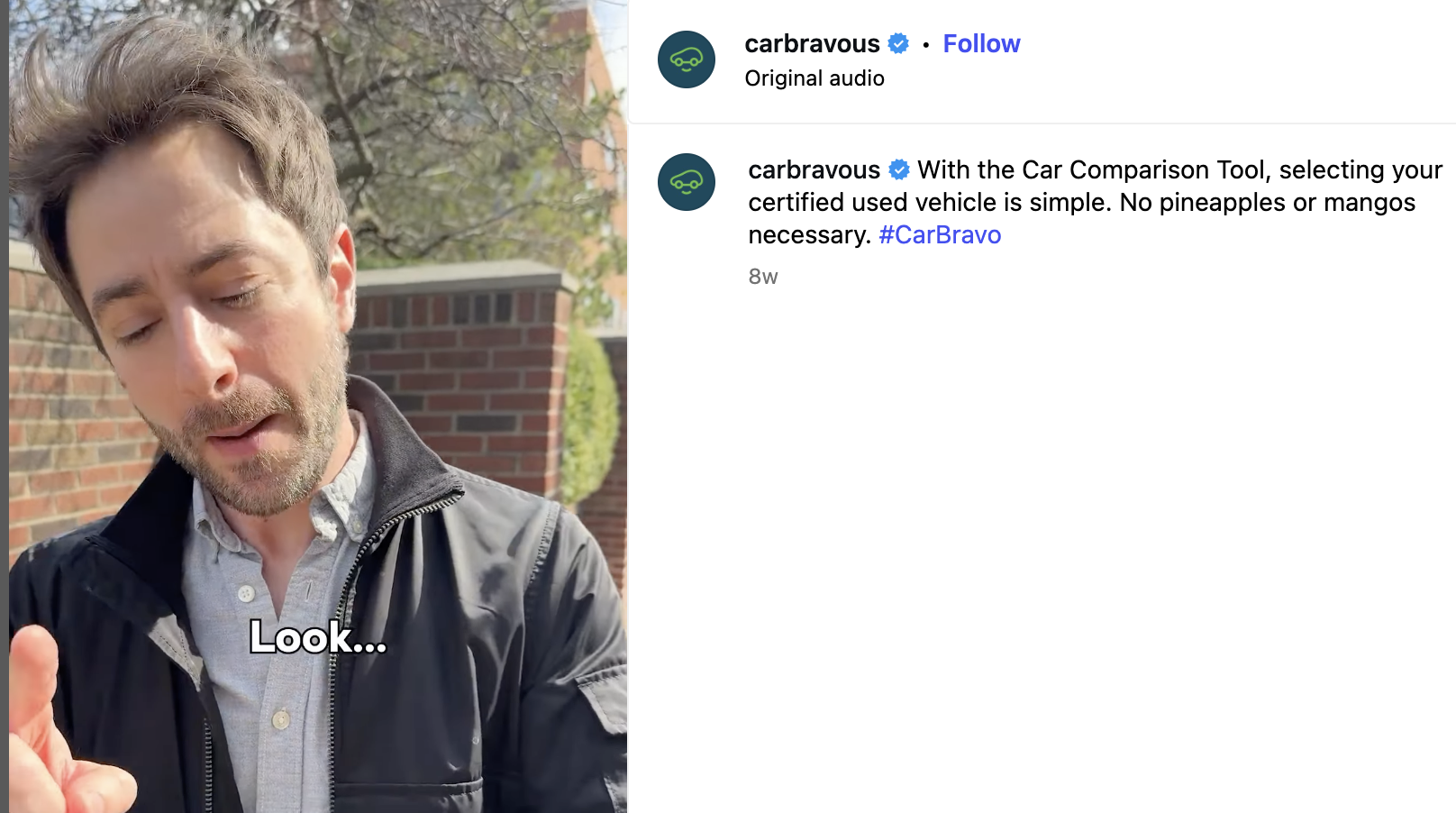Follow the carbravous account
Viewport: 1456px width, 813px height.
coord(981,43)
